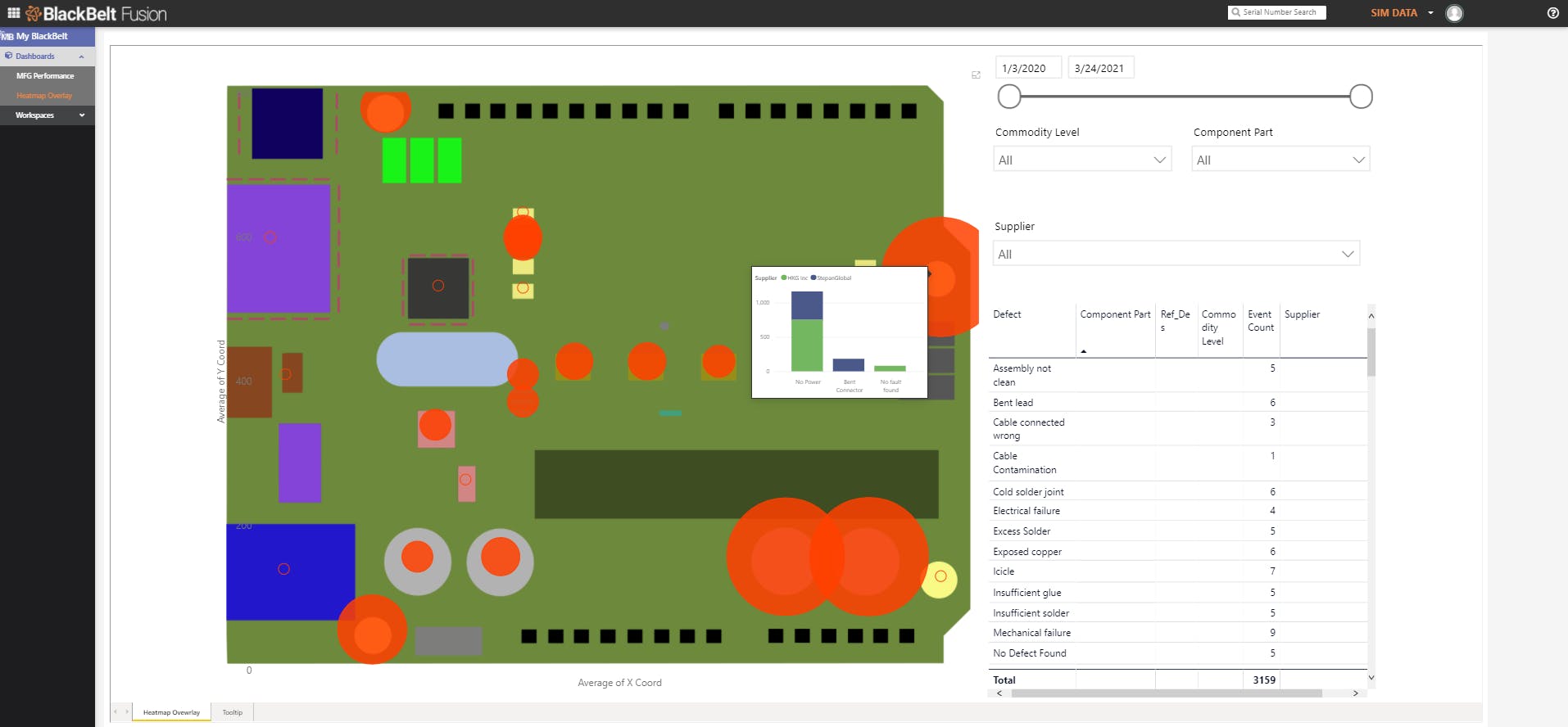Click the focus mode icon beside the date range

click(976, 75)
